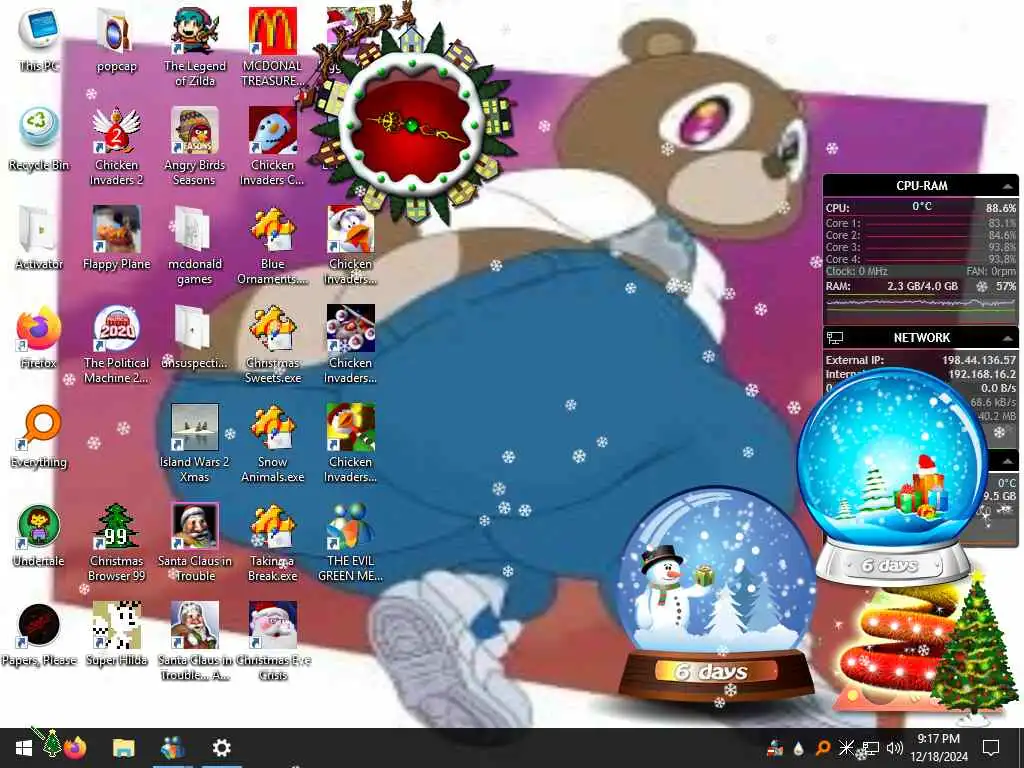The width and height of the screenshot is (1024, 768).
Task: Open the Windows Start menu
Action: [24, 748]
